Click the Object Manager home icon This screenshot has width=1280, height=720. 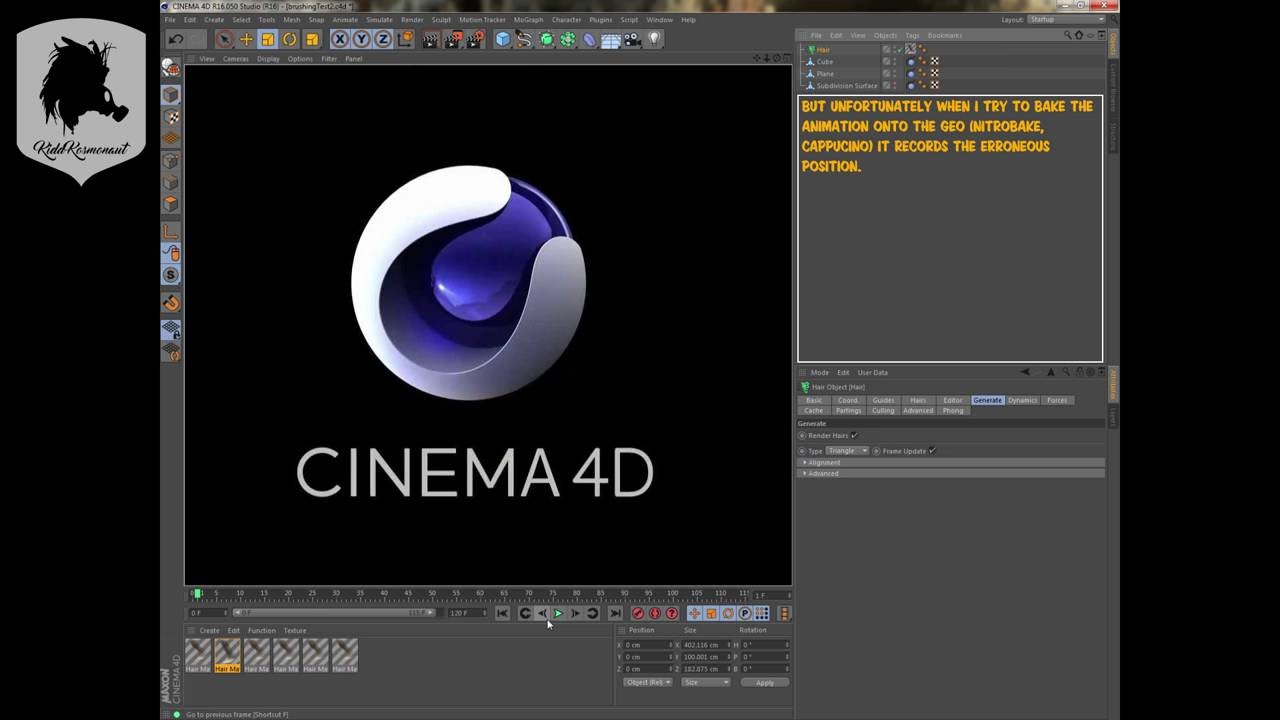point(1079,35)
